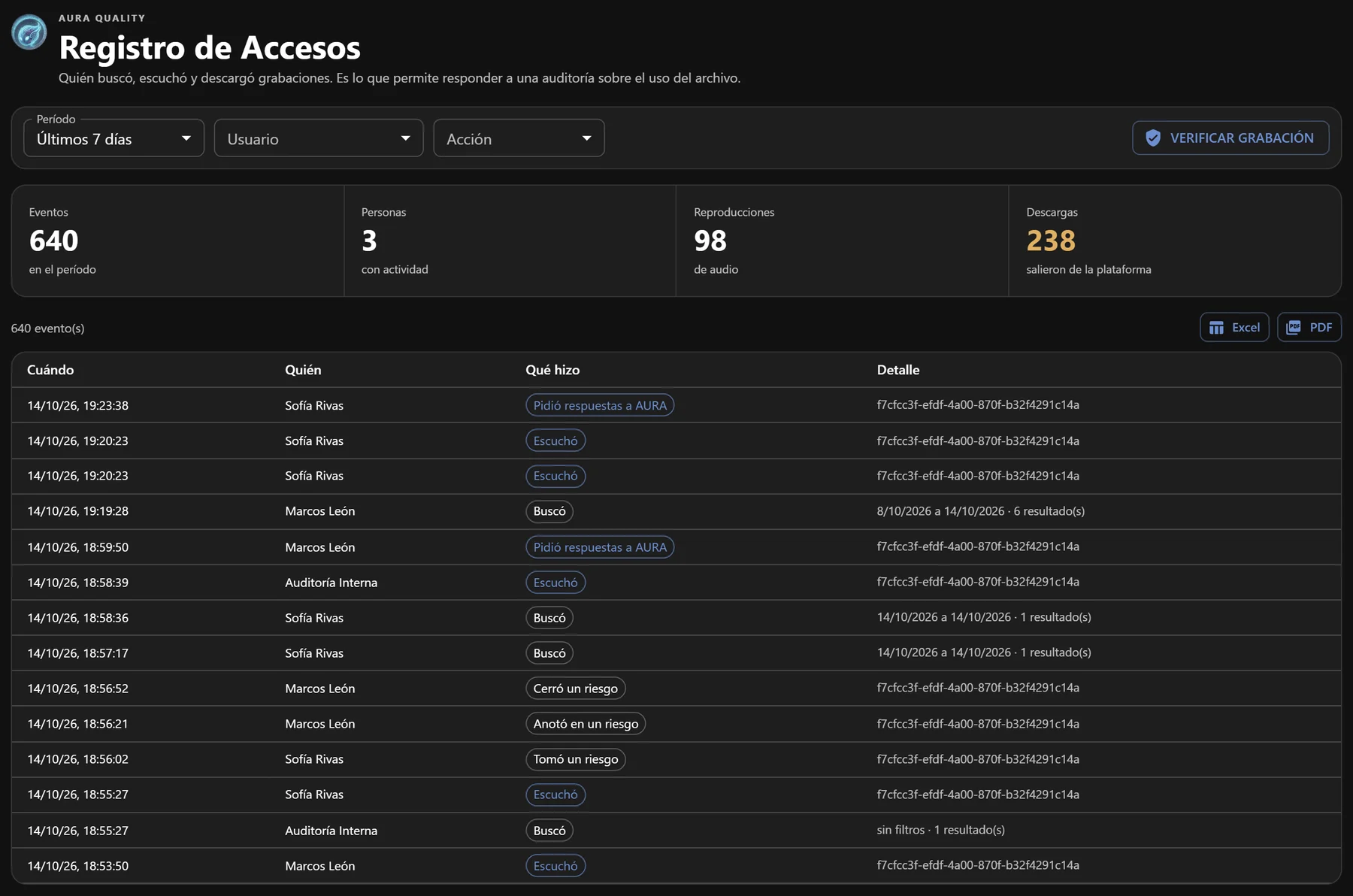Click Auditoría Interna in the 18:55:27 row
1353x896 pixels.
[331, 831]
